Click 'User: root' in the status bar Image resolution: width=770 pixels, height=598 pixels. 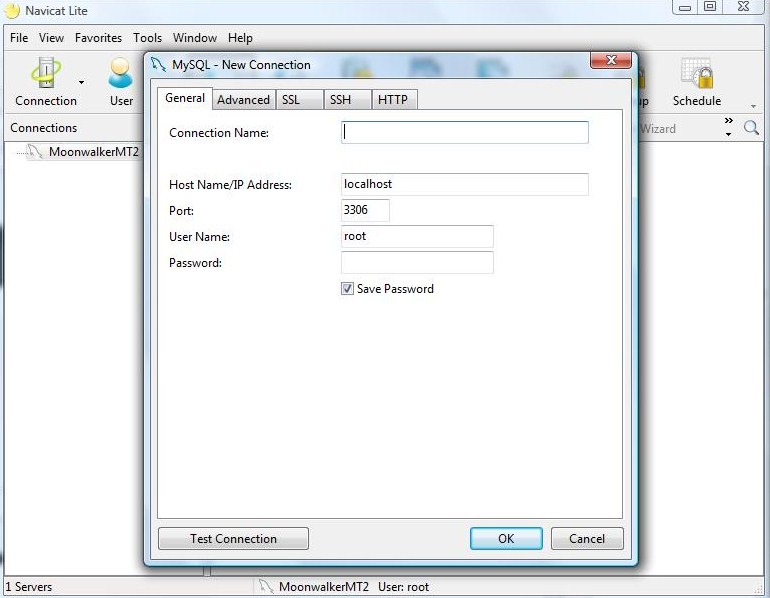point(403,587)
